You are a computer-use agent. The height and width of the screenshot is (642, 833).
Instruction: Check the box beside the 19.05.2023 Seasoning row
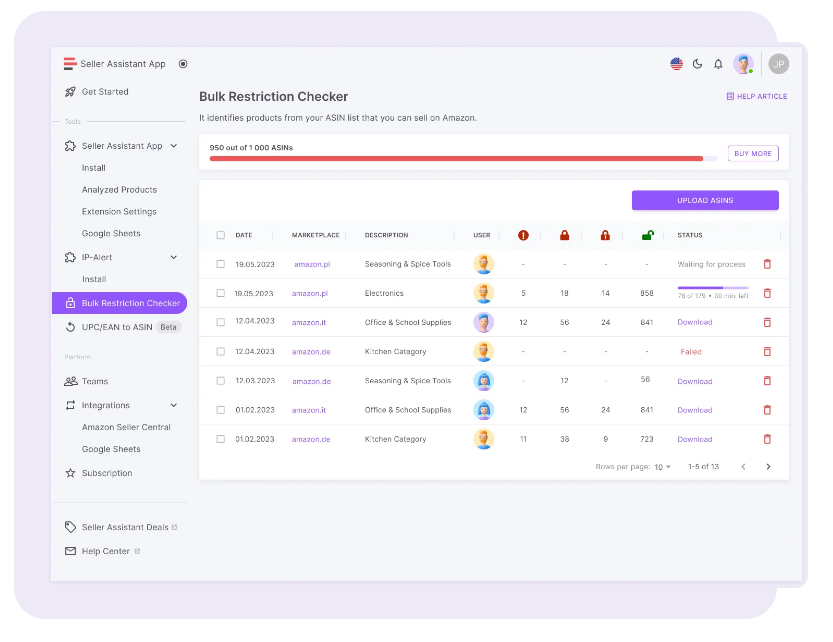click(221, 264)
